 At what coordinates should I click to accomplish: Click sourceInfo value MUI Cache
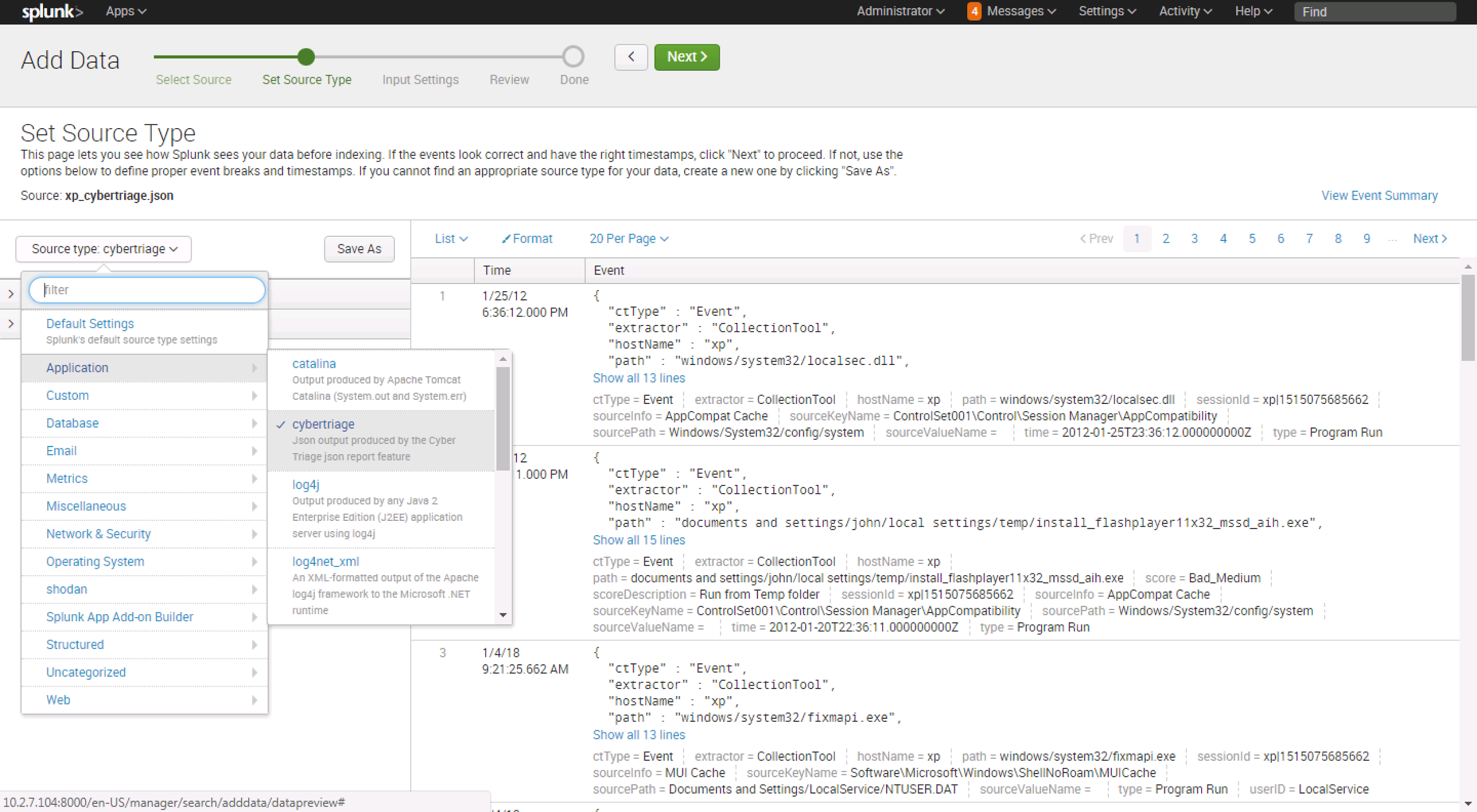click(695, 772)
